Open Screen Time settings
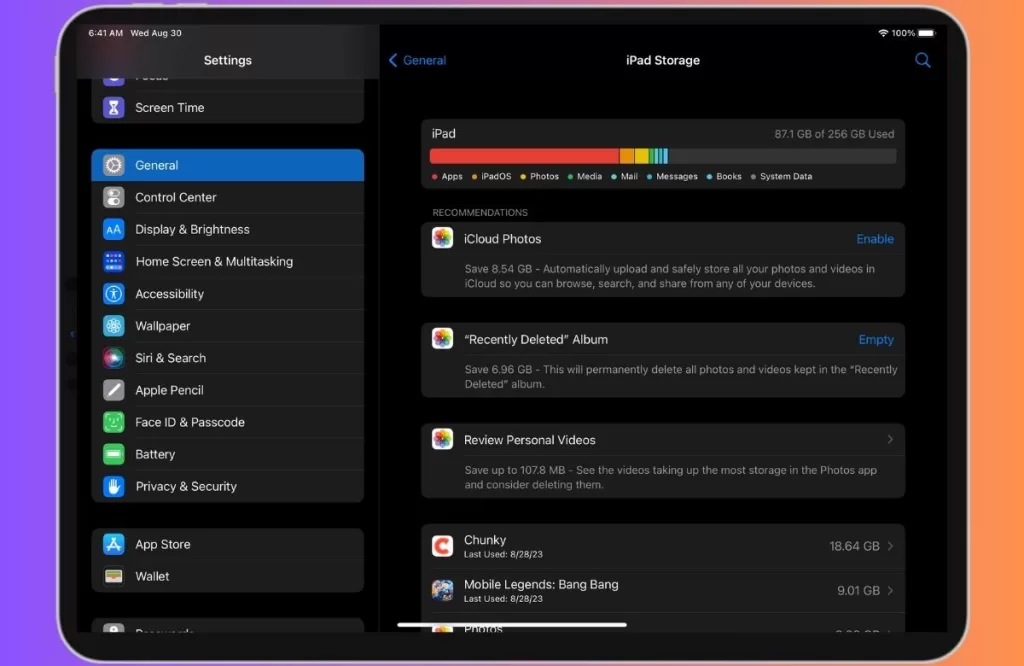This screenshot has width=1024, height=666. 227,107
